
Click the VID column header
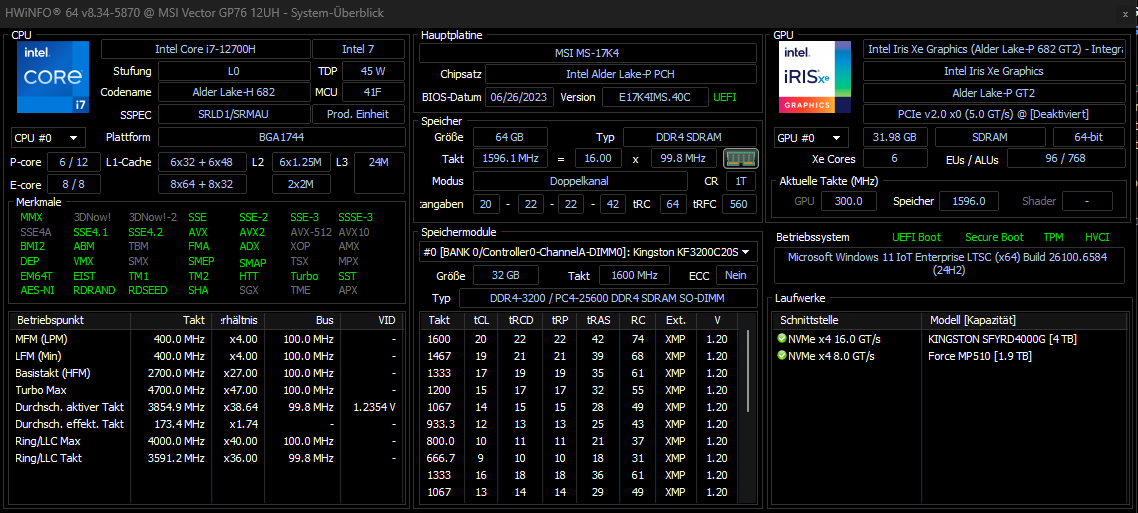[370, 320]
